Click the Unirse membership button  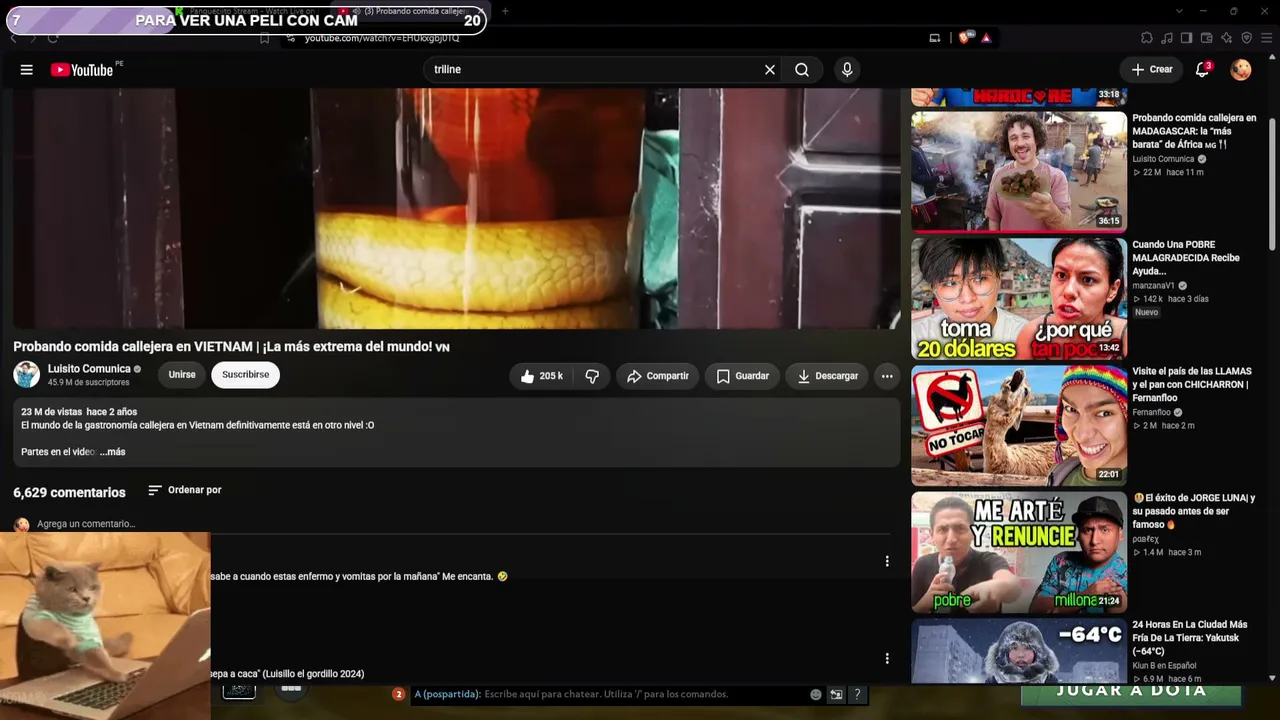[x=182, y=375]
